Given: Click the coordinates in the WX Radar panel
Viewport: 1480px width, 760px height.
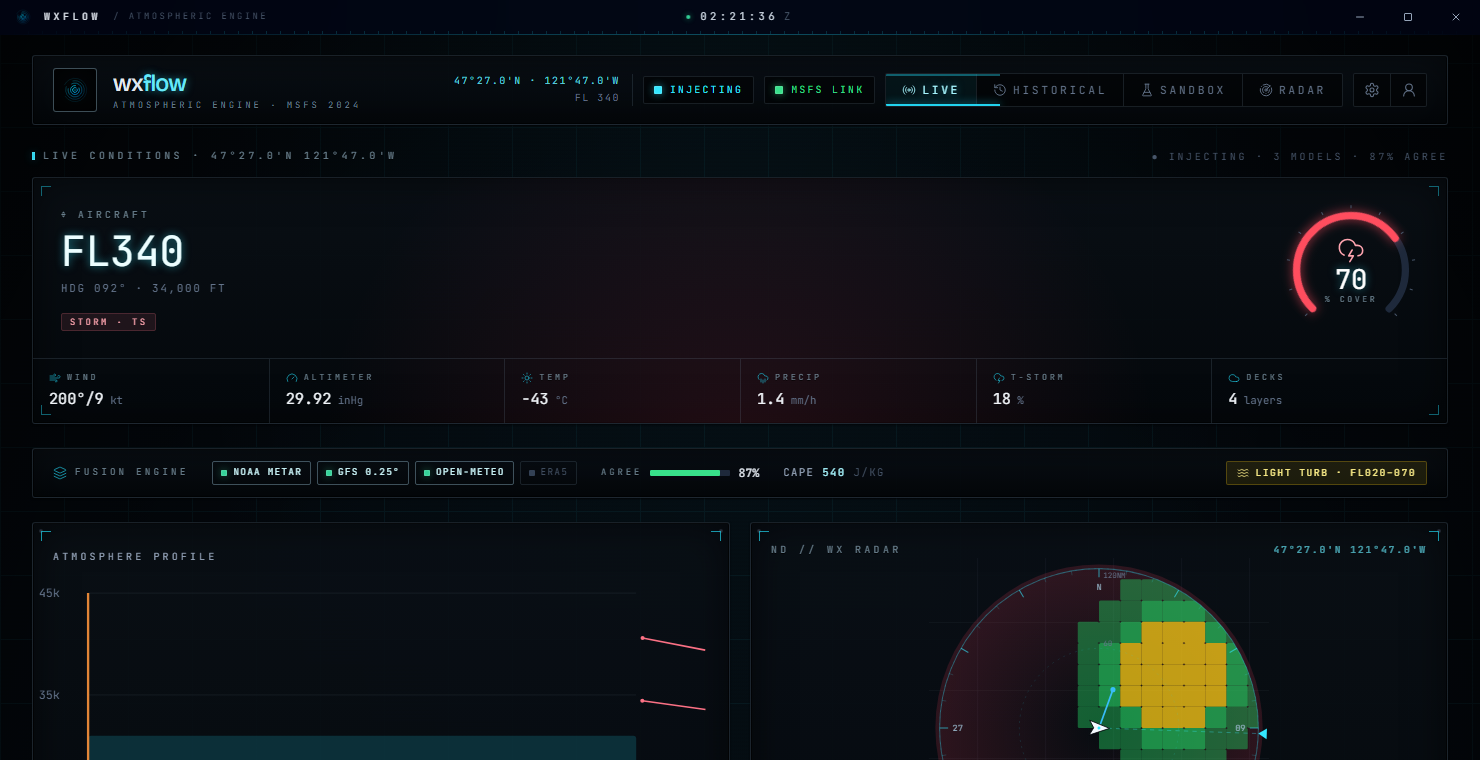Looking at the screenshot, I should click(1350, 550).
